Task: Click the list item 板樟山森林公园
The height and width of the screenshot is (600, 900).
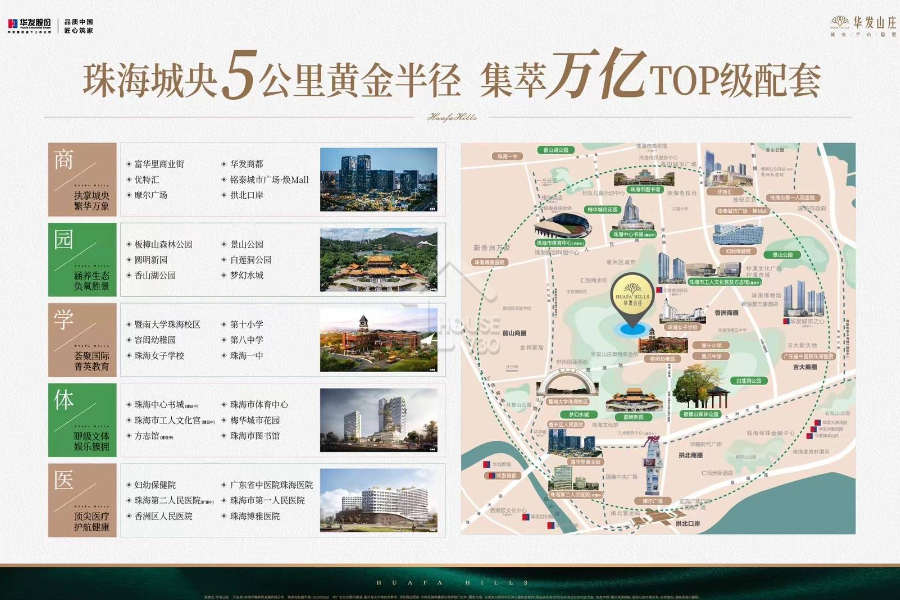Action: (x=163, y=244)
